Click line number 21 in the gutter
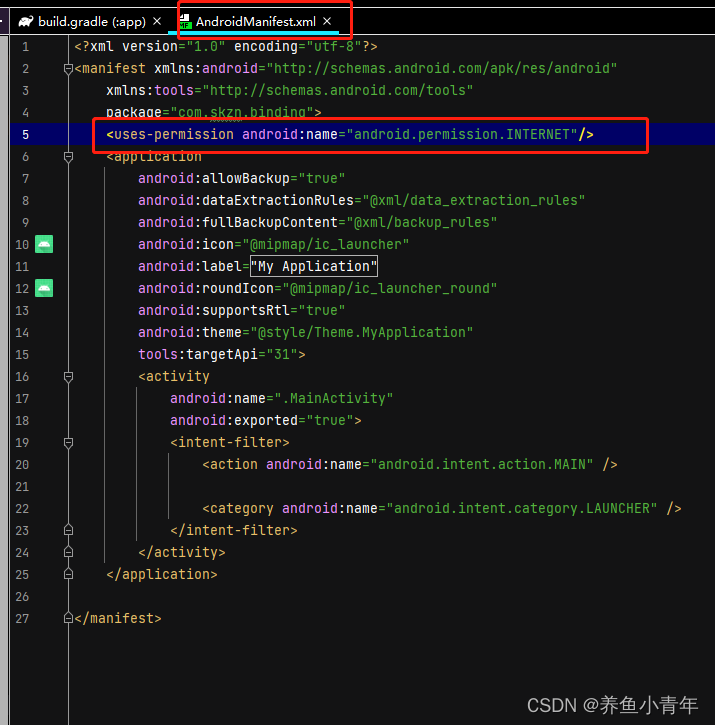Screen dimensions: 715x725 coord(22,486)
